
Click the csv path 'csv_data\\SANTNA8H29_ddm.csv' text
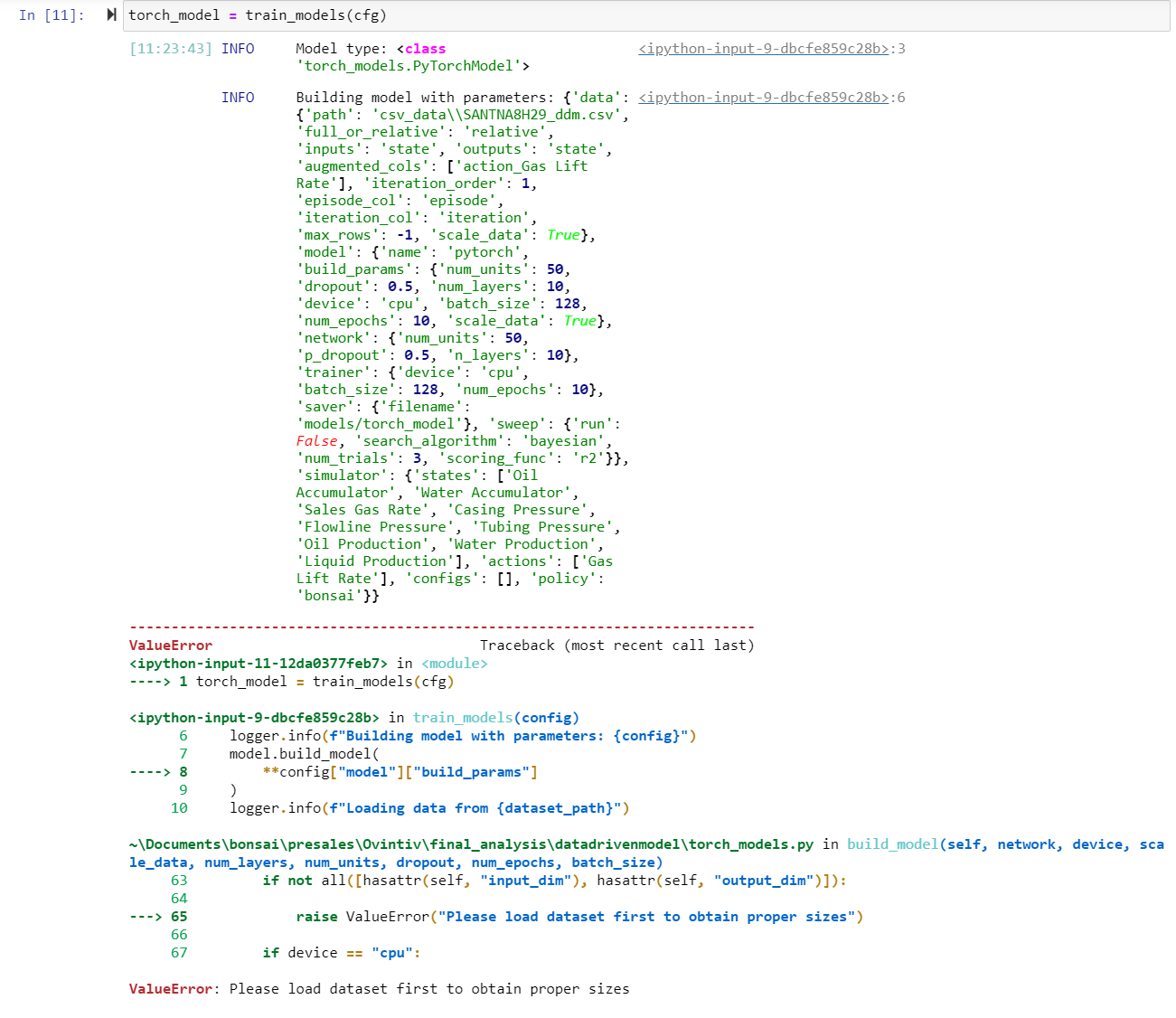(x=495, y=115)
